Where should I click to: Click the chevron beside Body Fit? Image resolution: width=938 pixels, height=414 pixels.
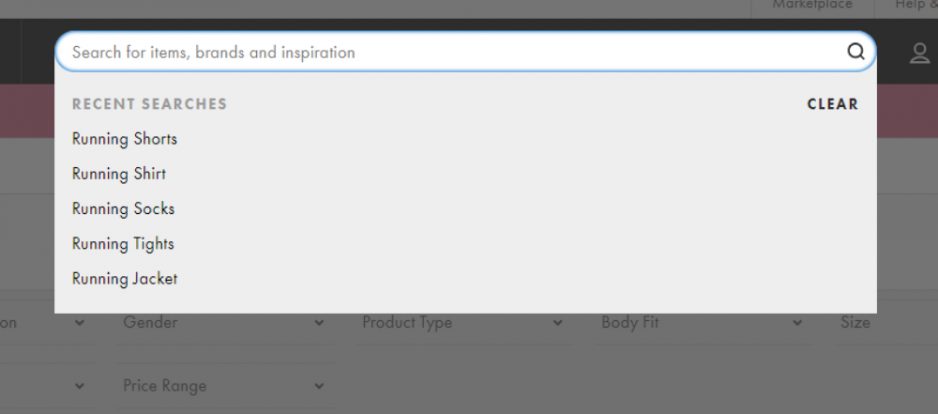[797, 323]
